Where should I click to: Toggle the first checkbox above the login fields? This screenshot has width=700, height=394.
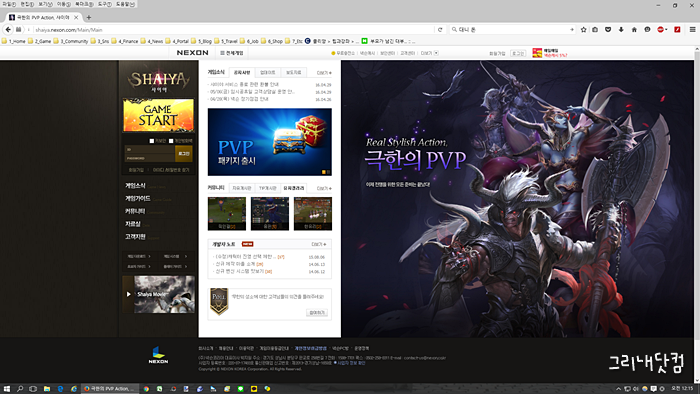coord(152,141)
